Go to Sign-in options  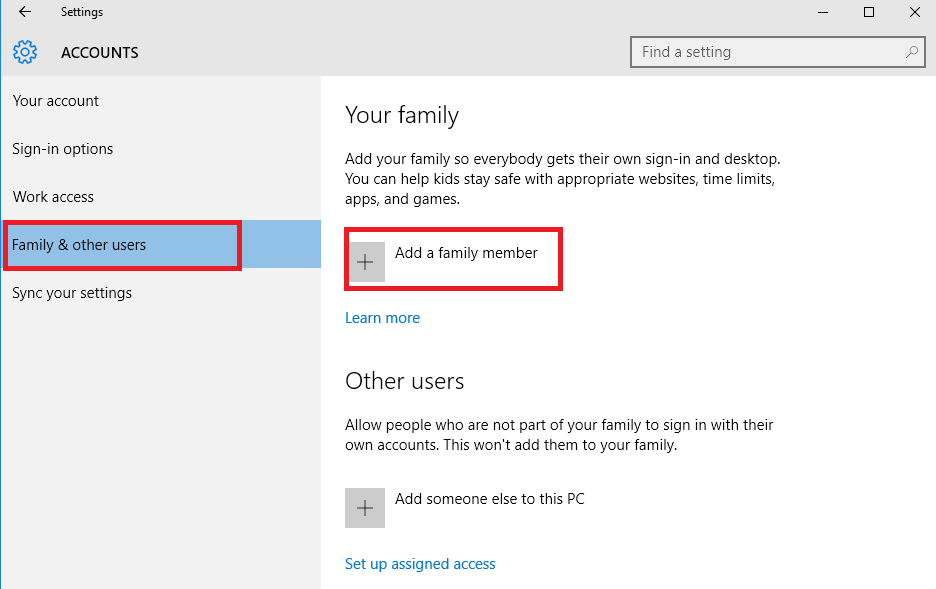(x=63, y=149)
